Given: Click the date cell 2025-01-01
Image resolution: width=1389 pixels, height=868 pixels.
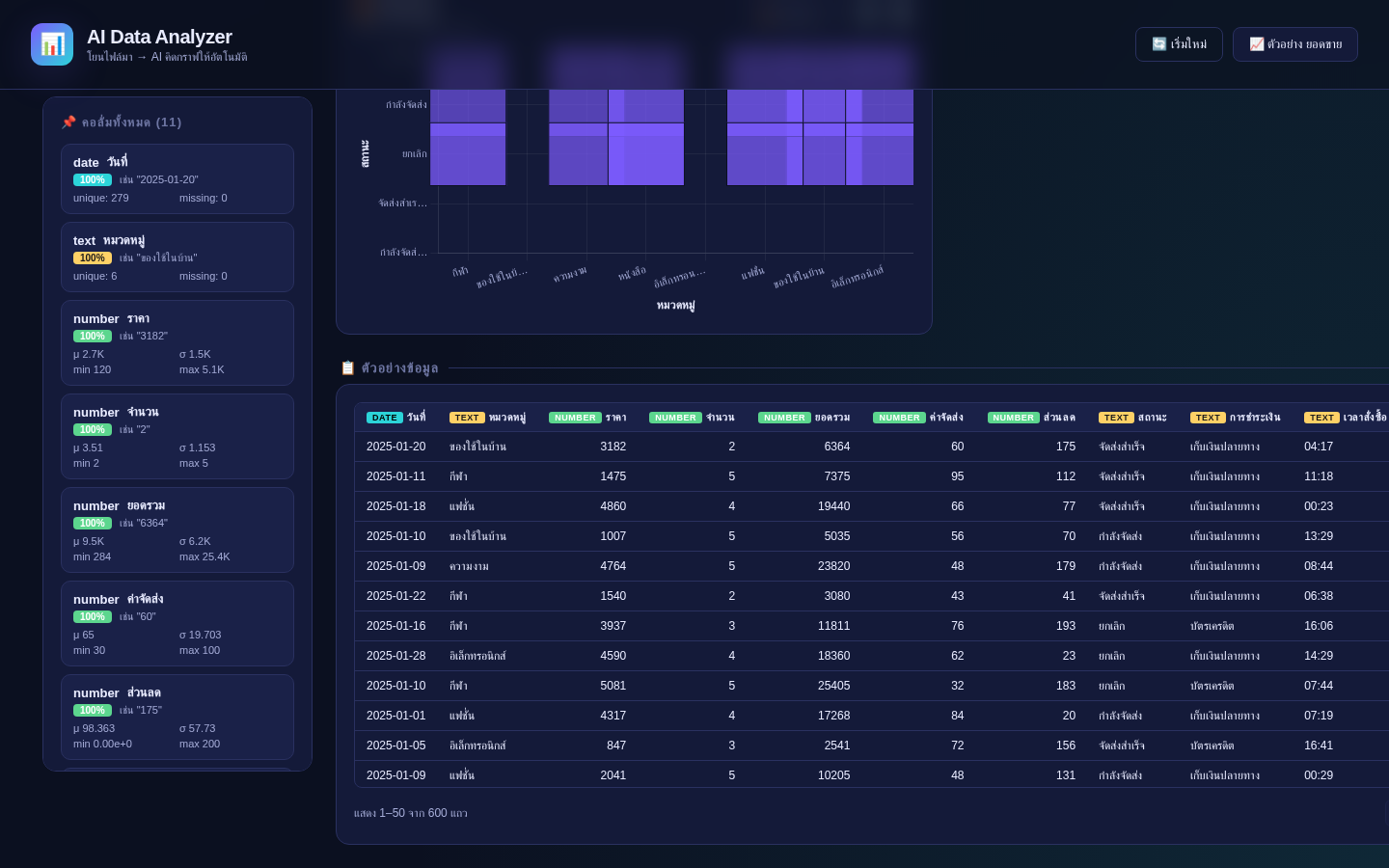Looking at the screenshot, I should tap(396, 716).
